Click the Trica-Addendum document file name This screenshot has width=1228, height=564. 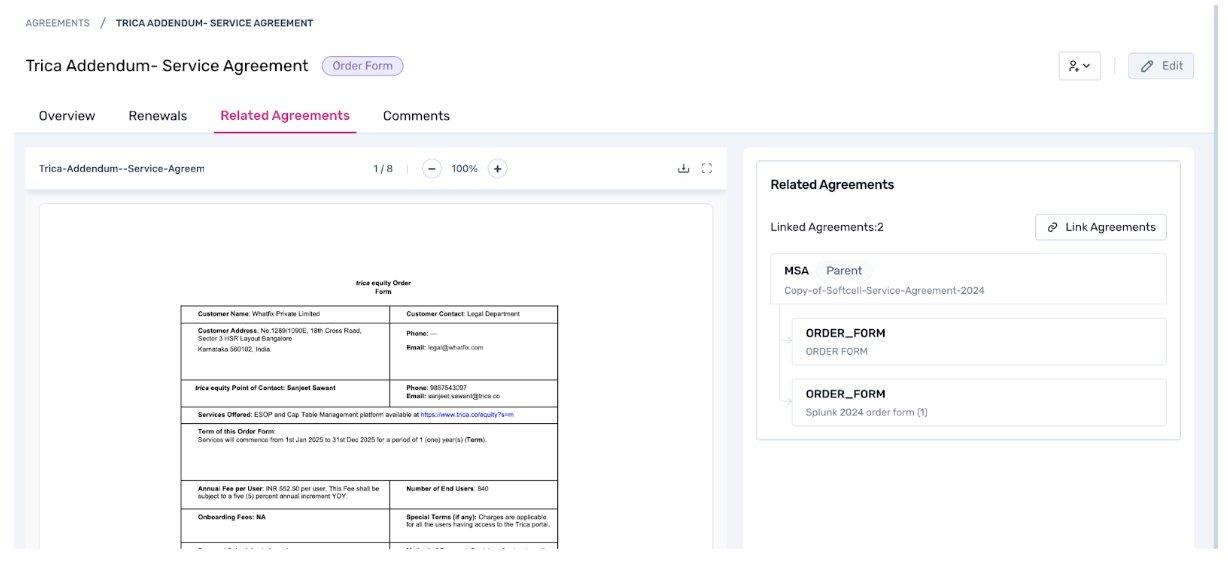point(121,168)
